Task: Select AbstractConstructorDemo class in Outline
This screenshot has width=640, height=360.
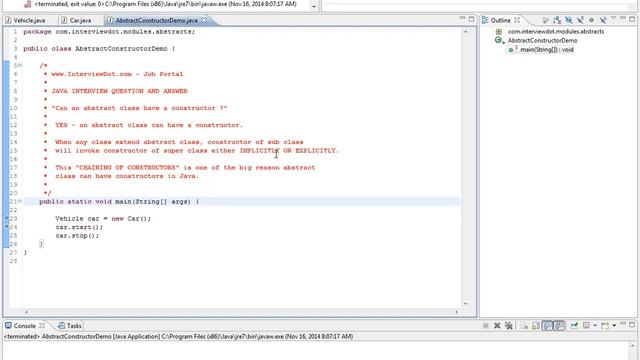Action: [x=542, y=40]
